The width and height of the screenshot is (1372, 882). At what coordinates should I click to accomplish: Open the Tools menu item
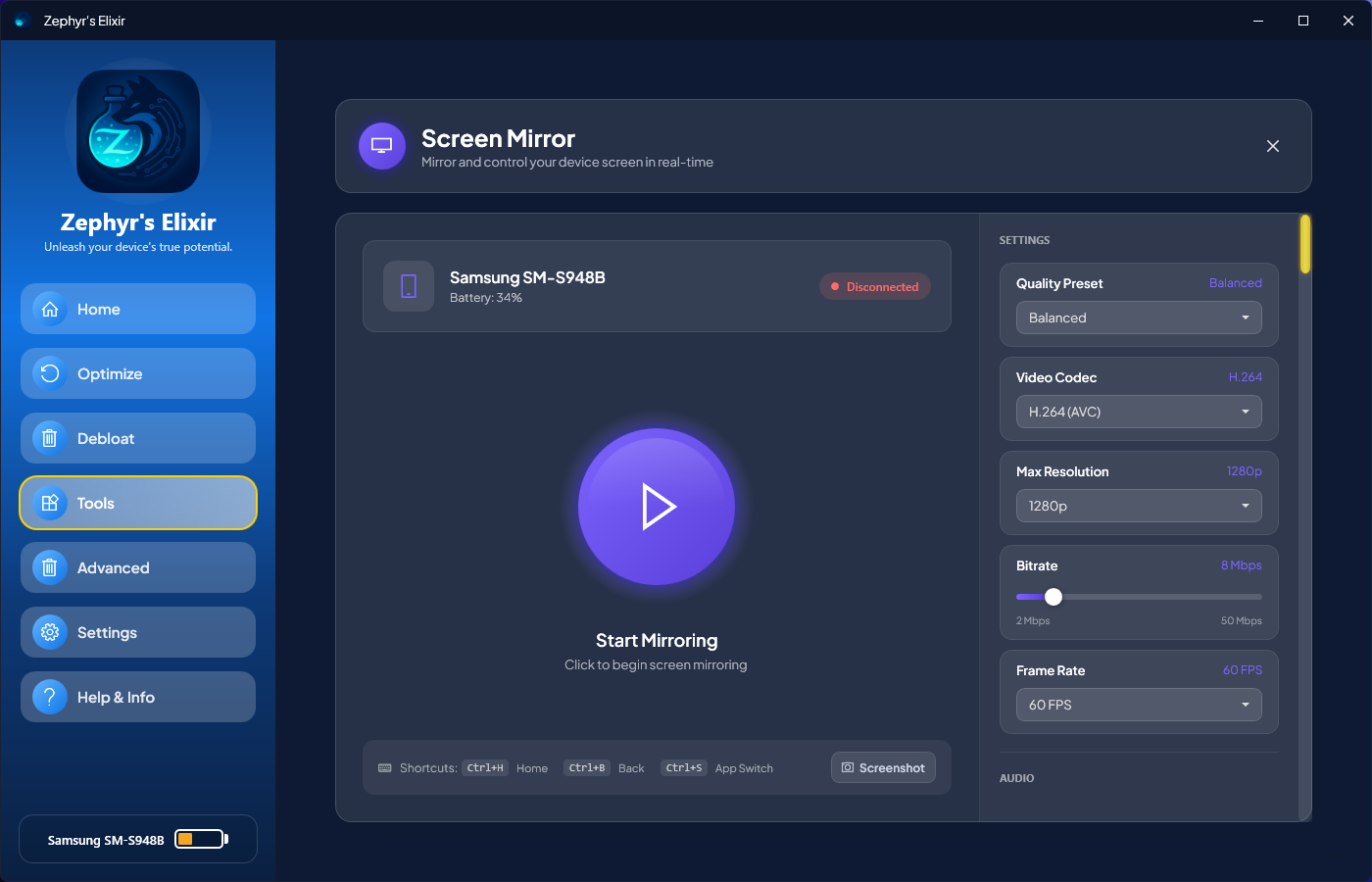(138, 503)
